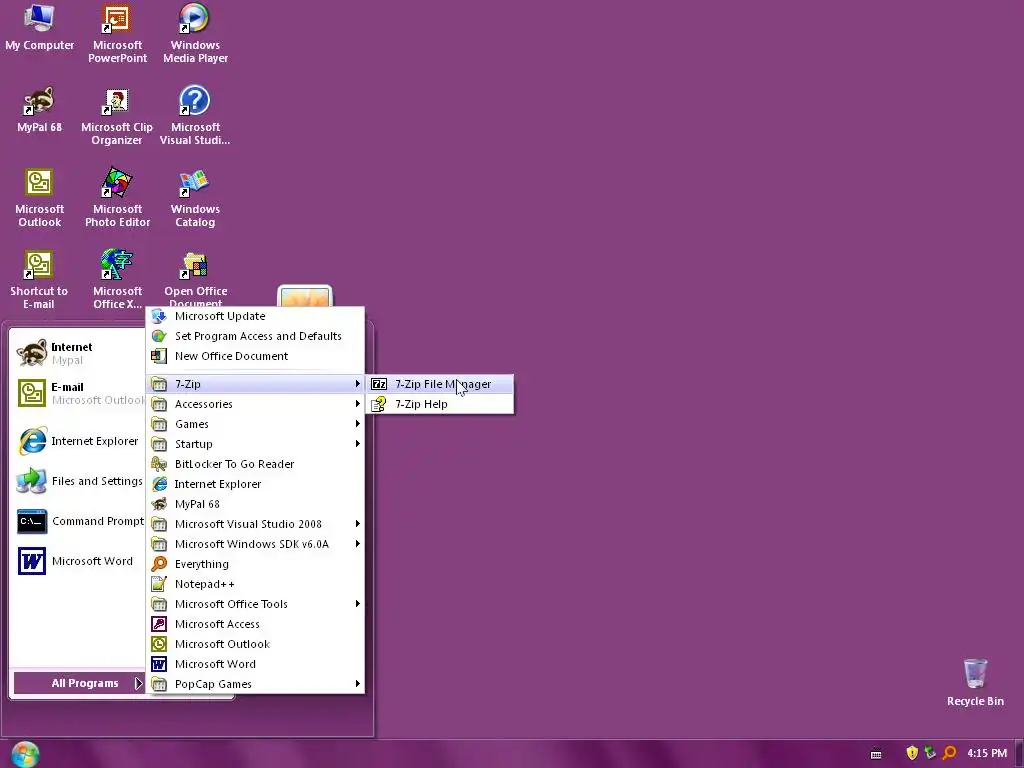Expand the Games submenu
Screen dimensions: 1024x768
click(256, 424)
